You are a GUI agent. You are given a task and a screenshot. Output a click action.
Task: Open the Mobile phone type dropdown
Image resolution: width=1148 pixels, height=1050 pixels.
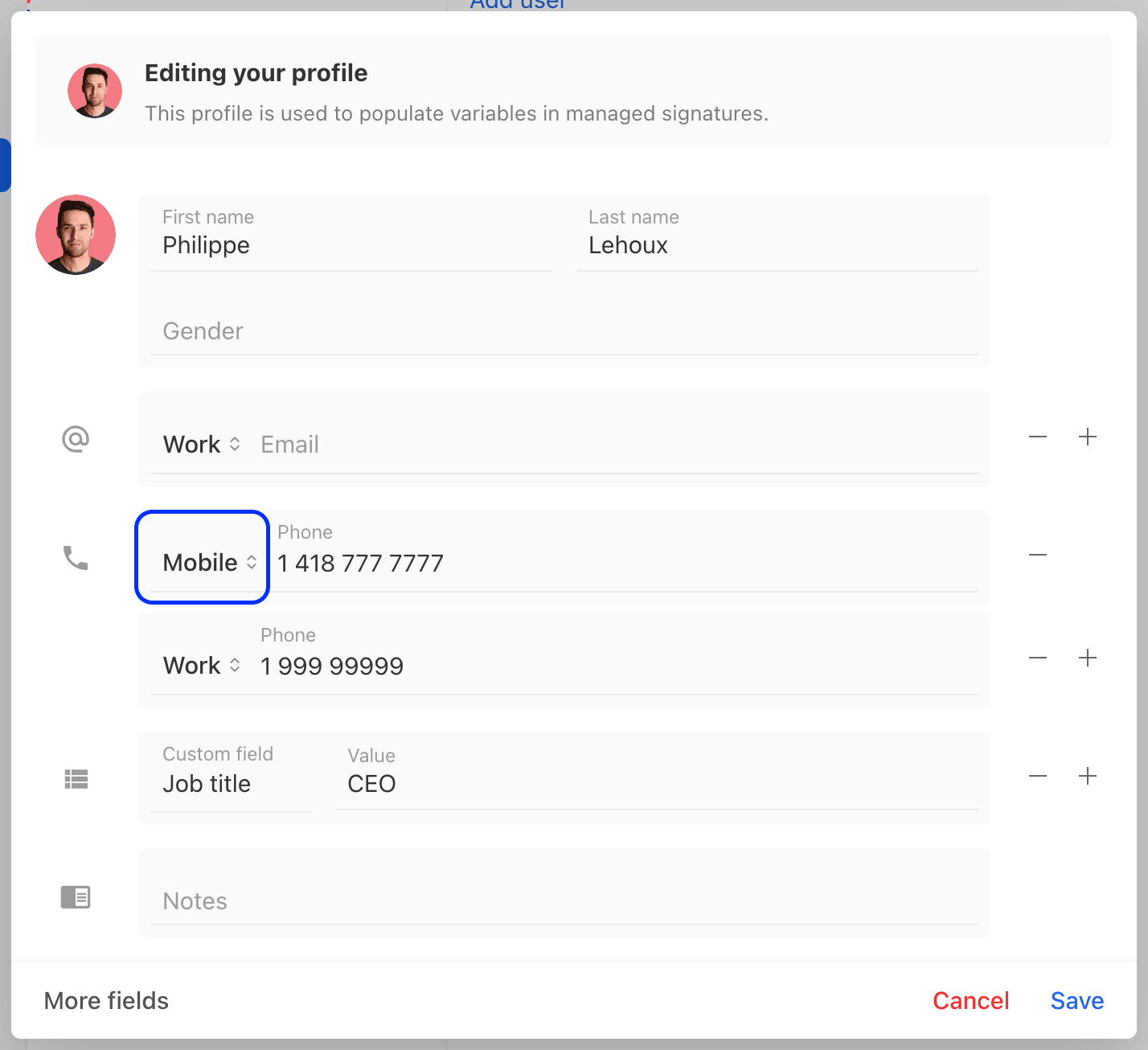tap(210, 562)
